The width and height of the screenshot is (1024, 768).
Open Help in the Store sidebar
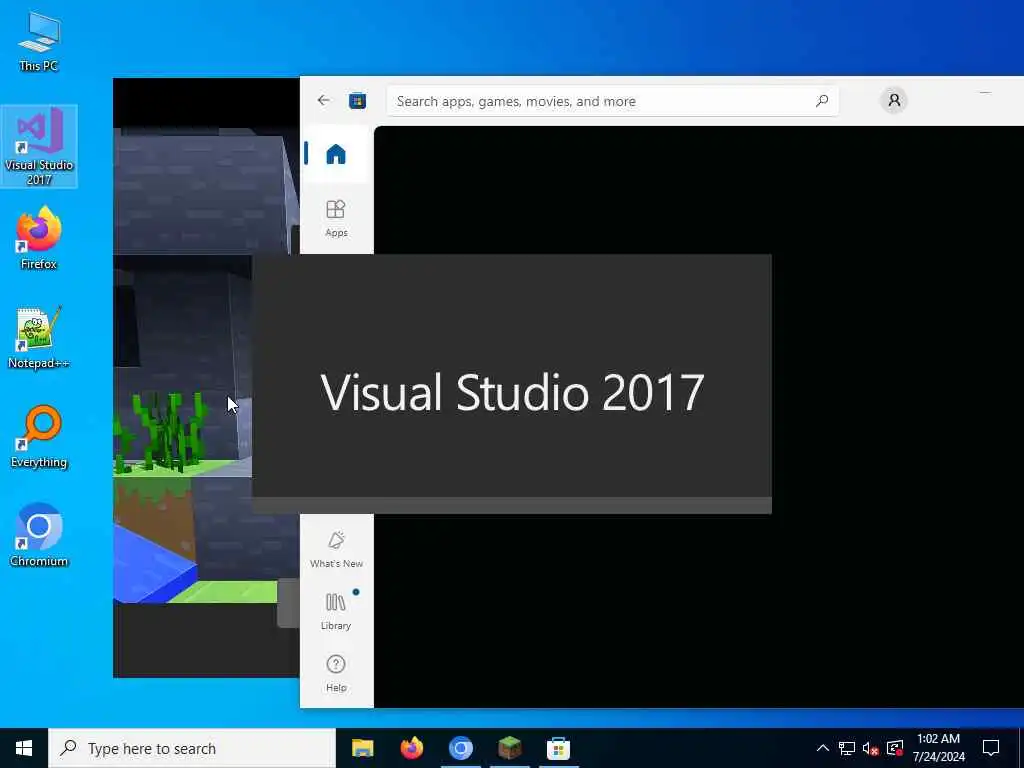pyautogui.click(x=336, y=673)
